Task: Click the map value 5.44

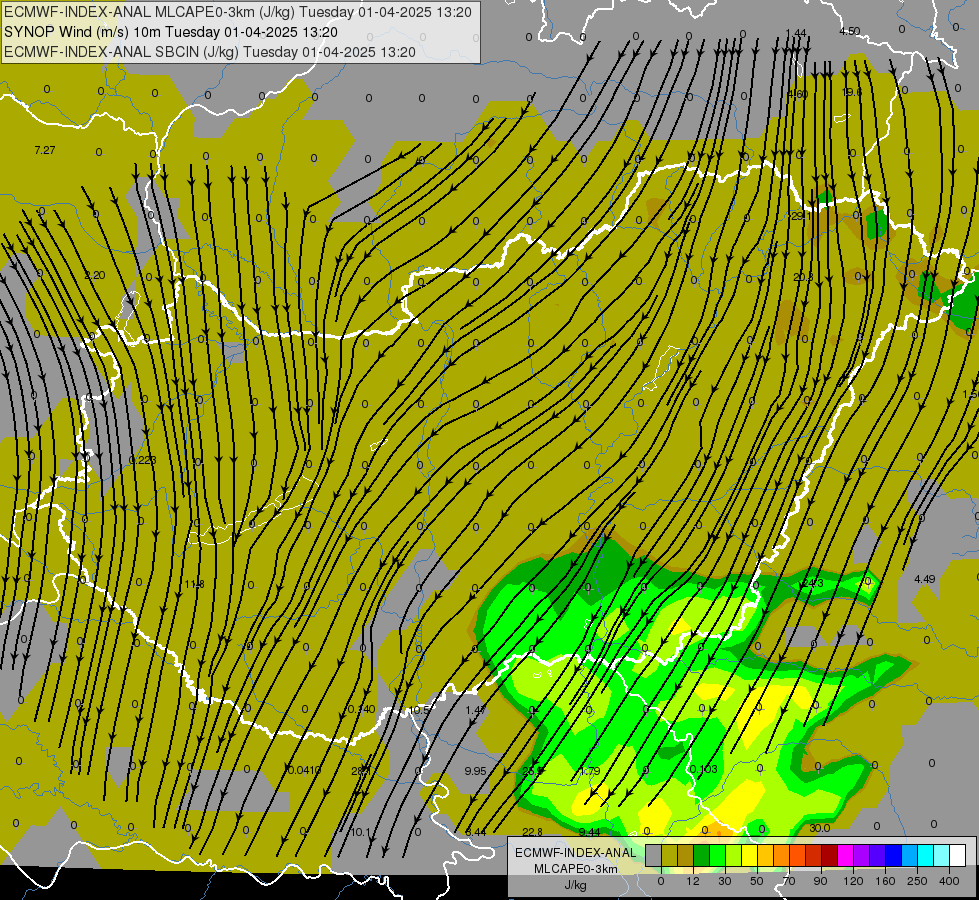Action: tap(476, 832)
